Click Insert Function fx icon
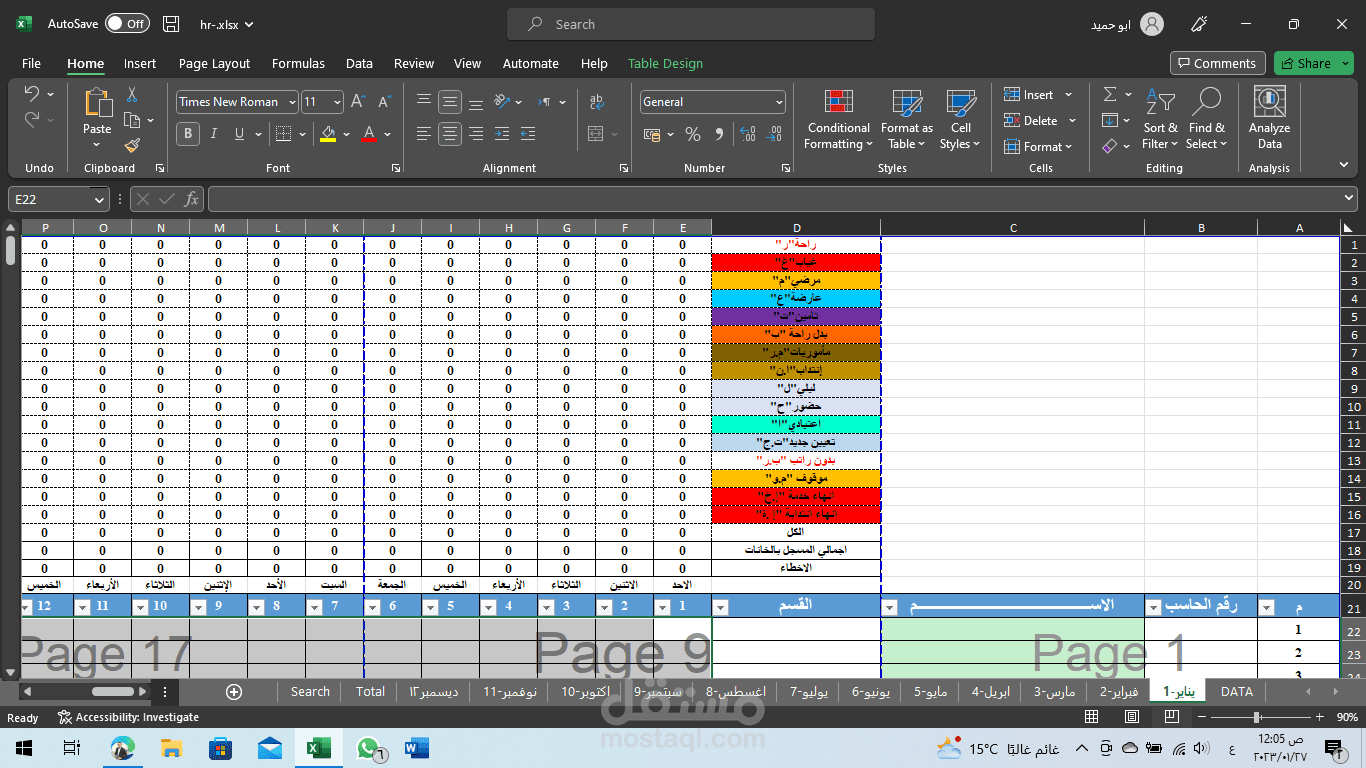 [x=192, y=199]
